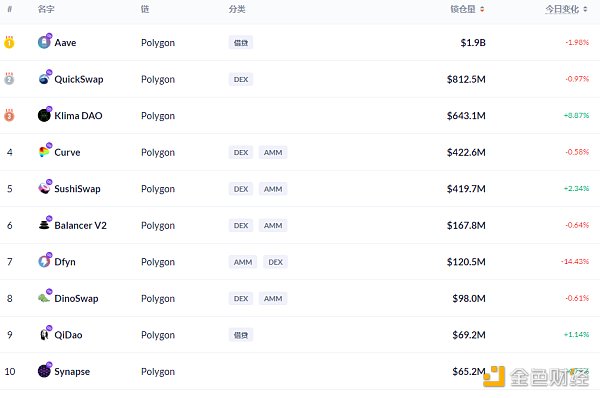Select the Balancer V2 logo icon
Screen dimensions: 600x398
44,225
